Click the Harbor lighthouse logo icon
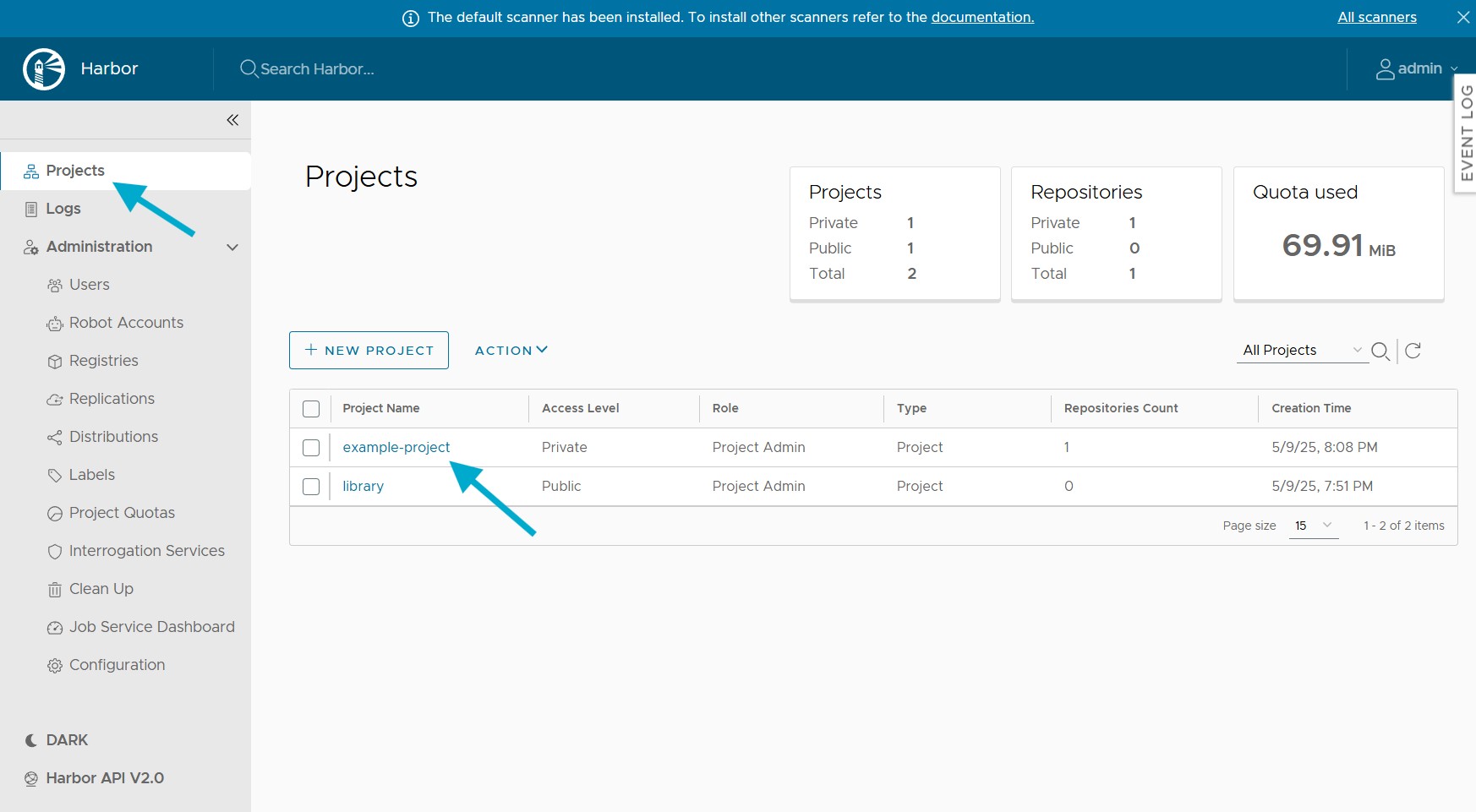The width and height of the screenshot is (1476, 812). [x=44, y=68]
